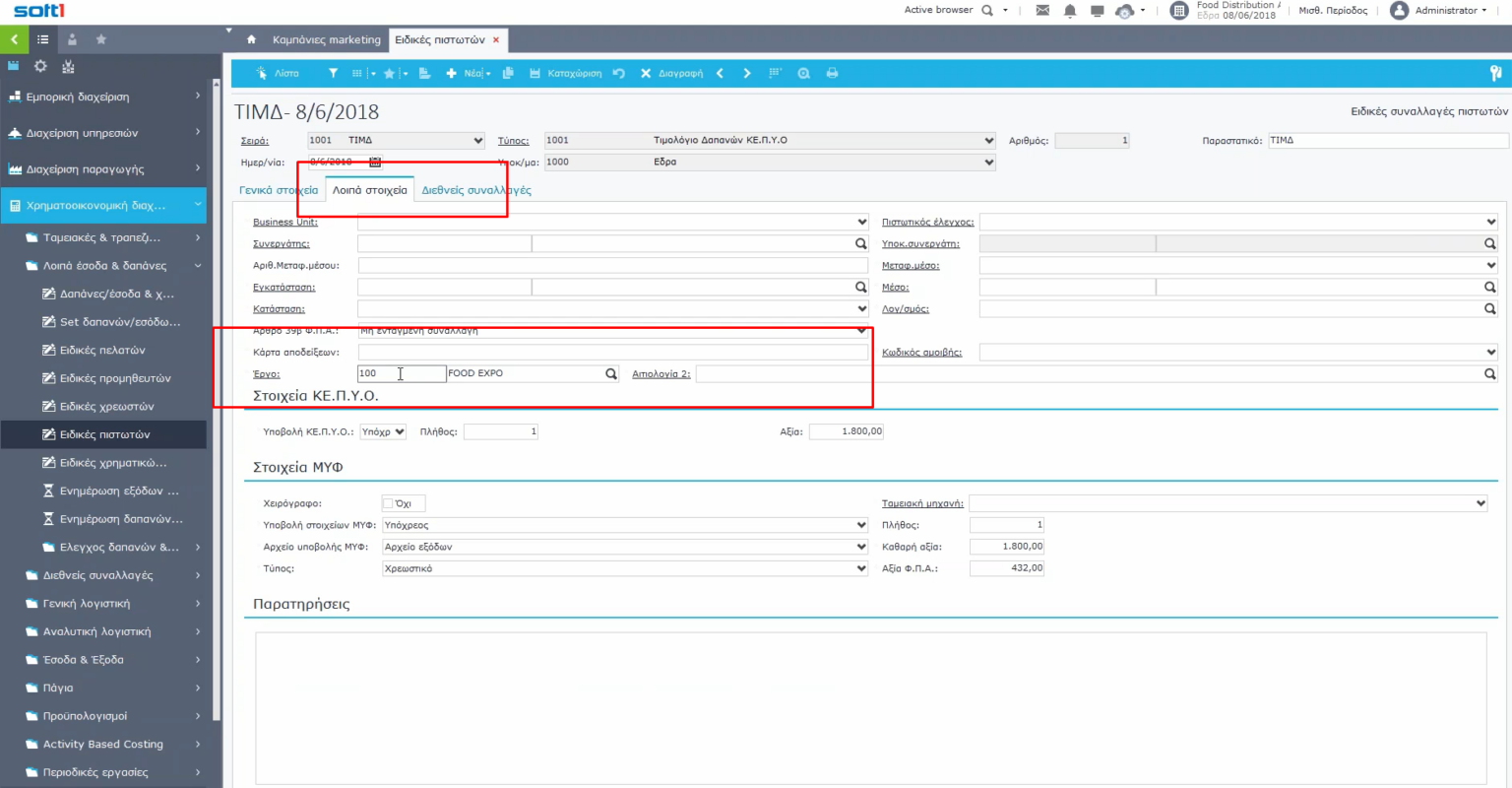Open the filter icon in the blue toolbar

click(333, 73)
